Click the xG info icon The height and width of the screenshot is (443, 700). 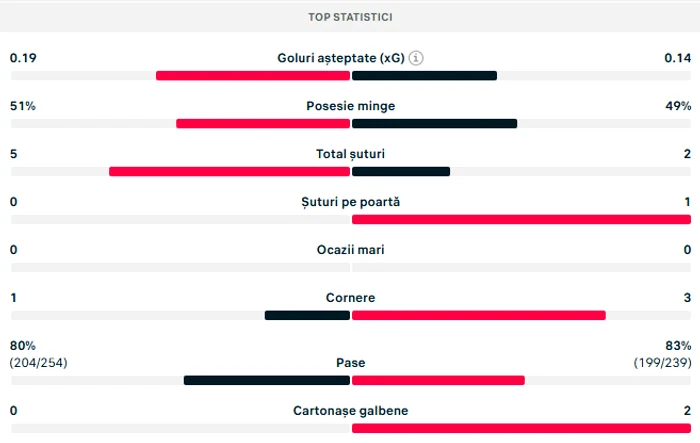(x=417, y=58)
